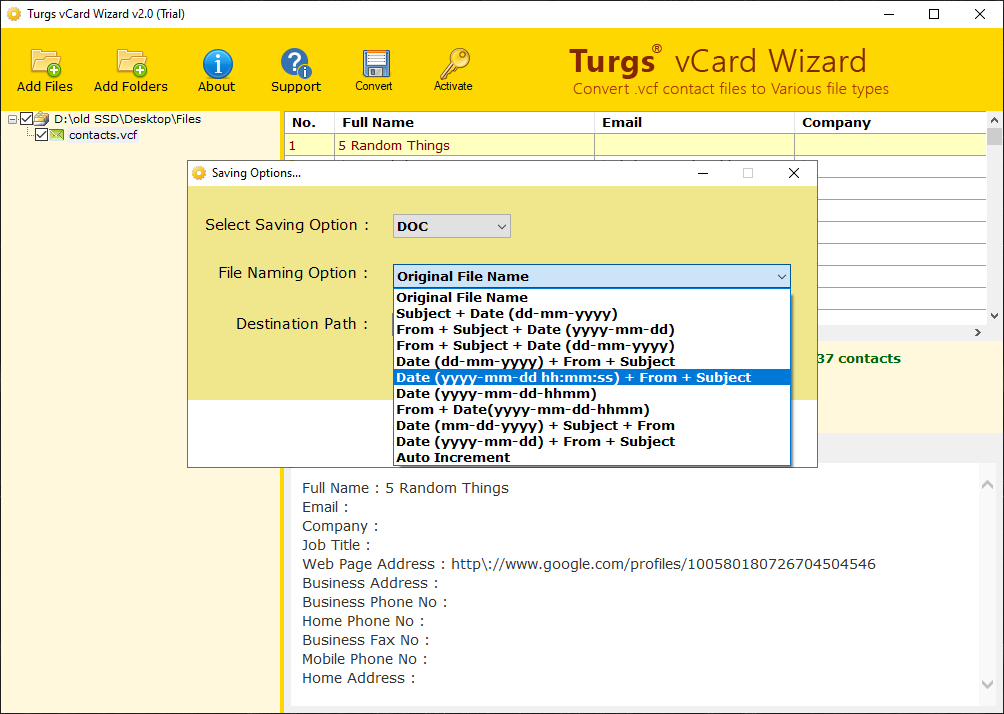
Task: Choose Date (dd-mm-yyyy) + From + Subject option
Action: (592, 362)
